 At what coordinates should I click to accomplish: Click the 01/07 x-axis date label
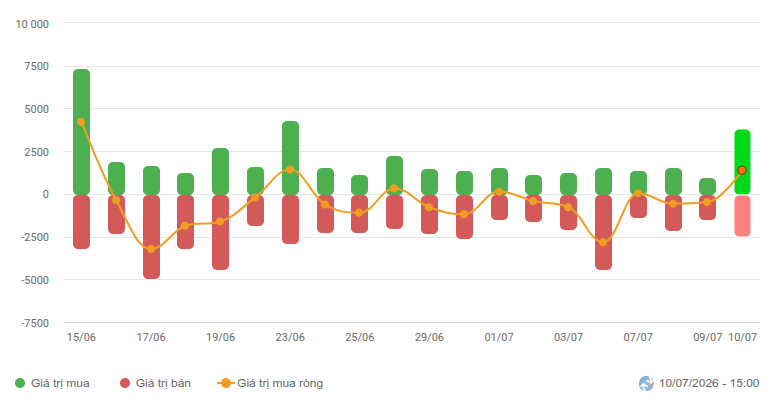click(499, 338)
